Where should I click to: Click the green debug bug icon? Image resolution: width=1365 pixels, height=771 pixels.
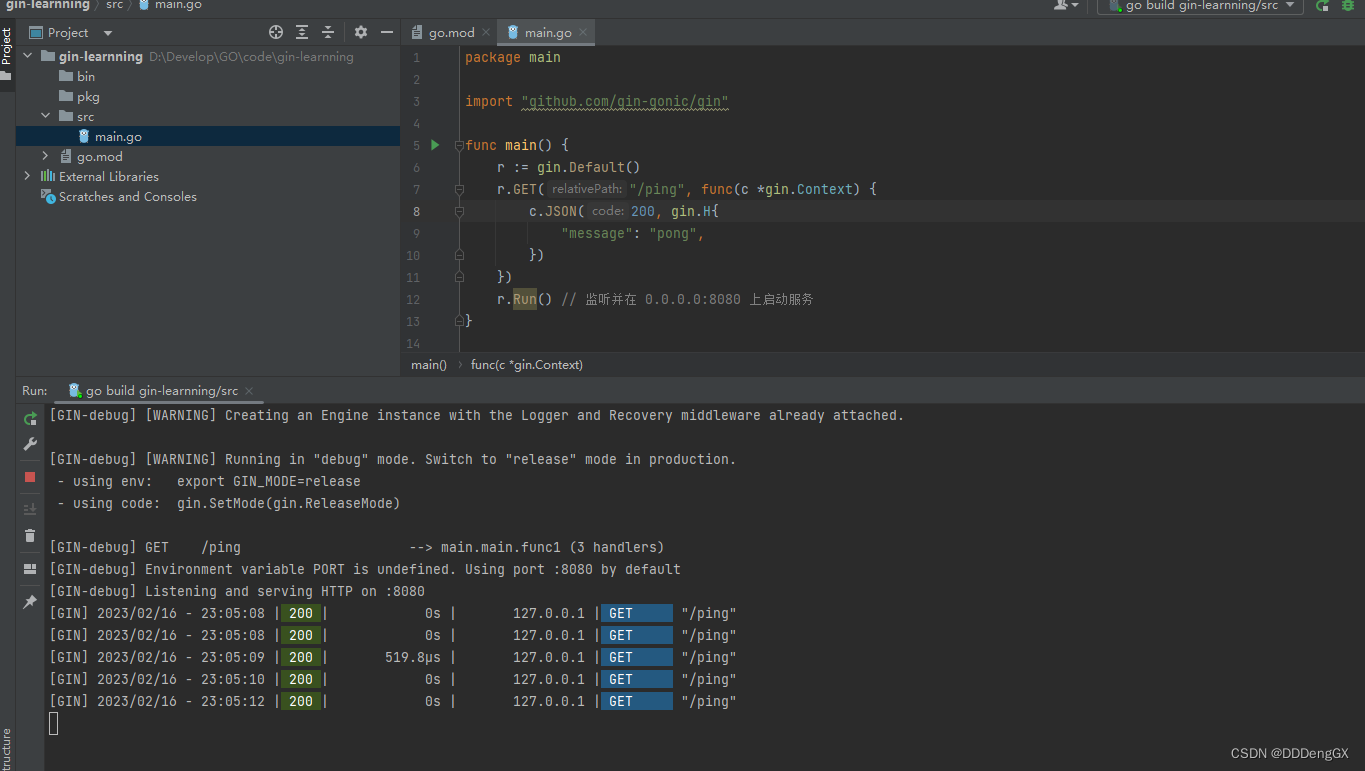point(1347,6)
